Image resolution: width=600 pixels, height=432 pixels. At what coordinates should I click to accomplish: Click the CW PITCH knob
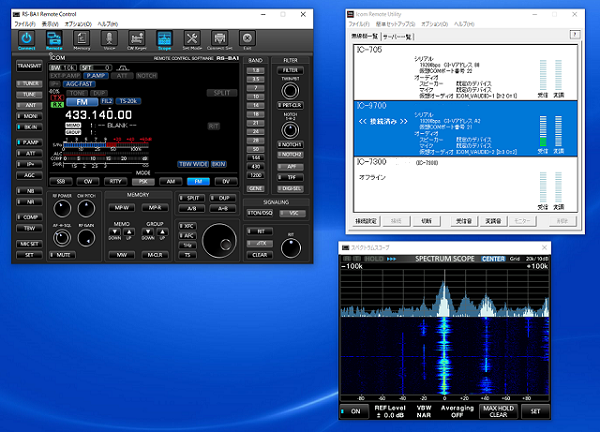[x=86, y=209]
